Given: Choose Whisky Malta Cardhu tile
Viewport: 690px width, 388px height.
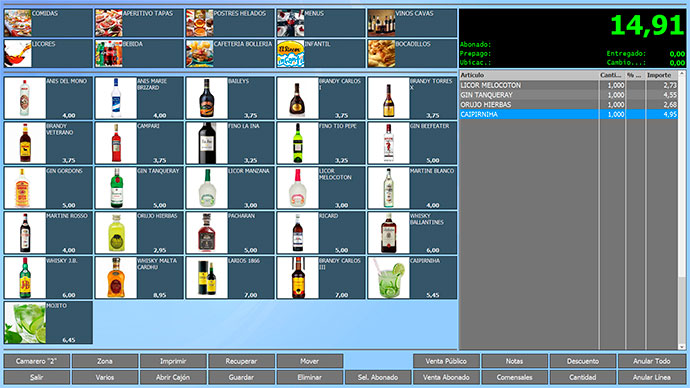Looking at the screenshot, I should pos(139,278).
